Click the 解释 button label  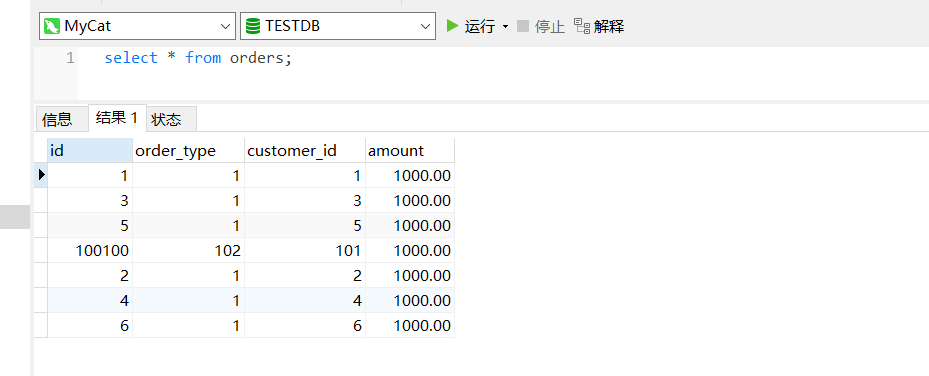[609, 26]
